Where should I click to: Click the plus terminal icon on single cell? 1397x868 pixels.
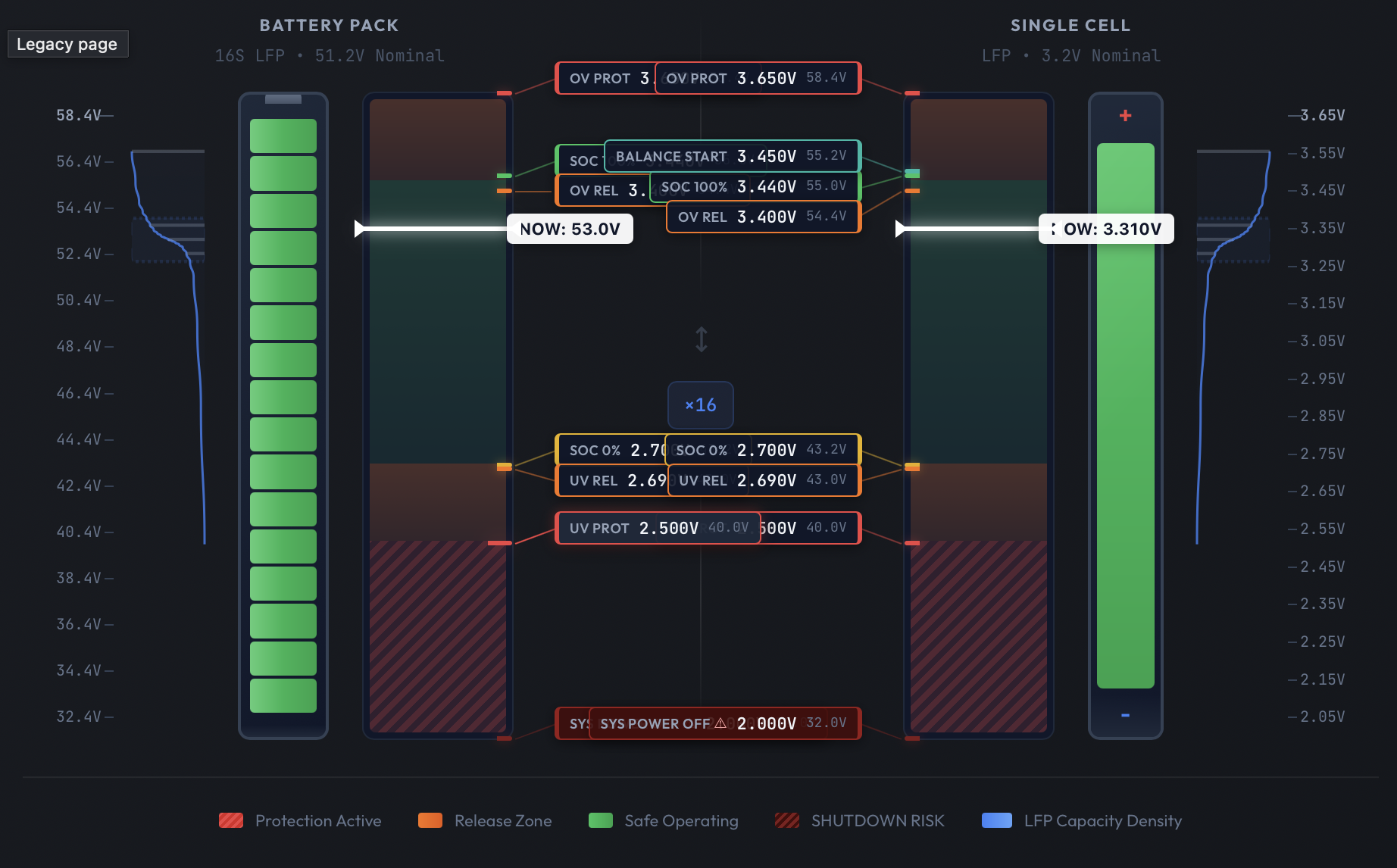pos(1126,115)
